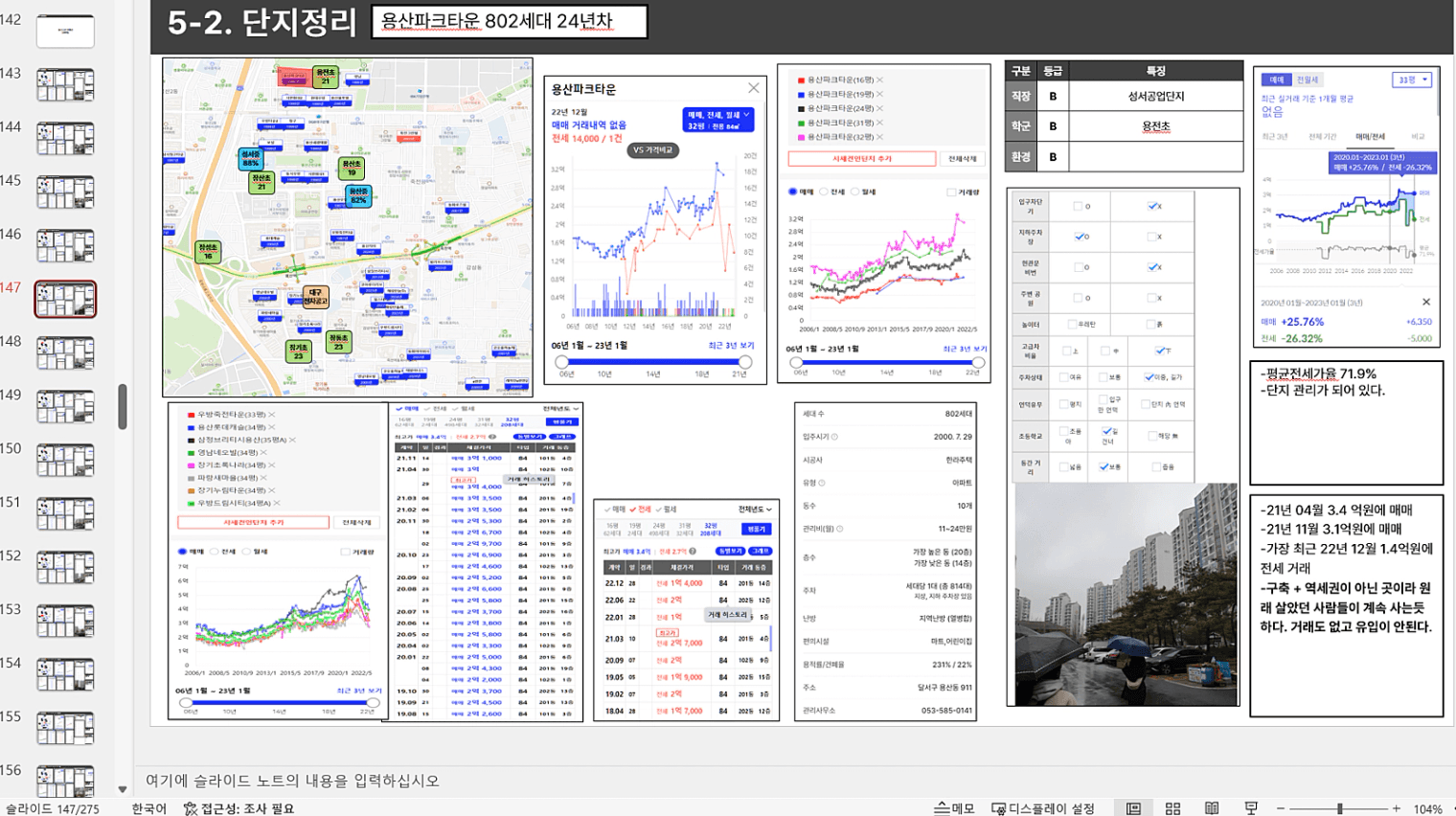
Task: Remove 용산파크타운(19평) from the legend list
Action: [x=879, y=95]
